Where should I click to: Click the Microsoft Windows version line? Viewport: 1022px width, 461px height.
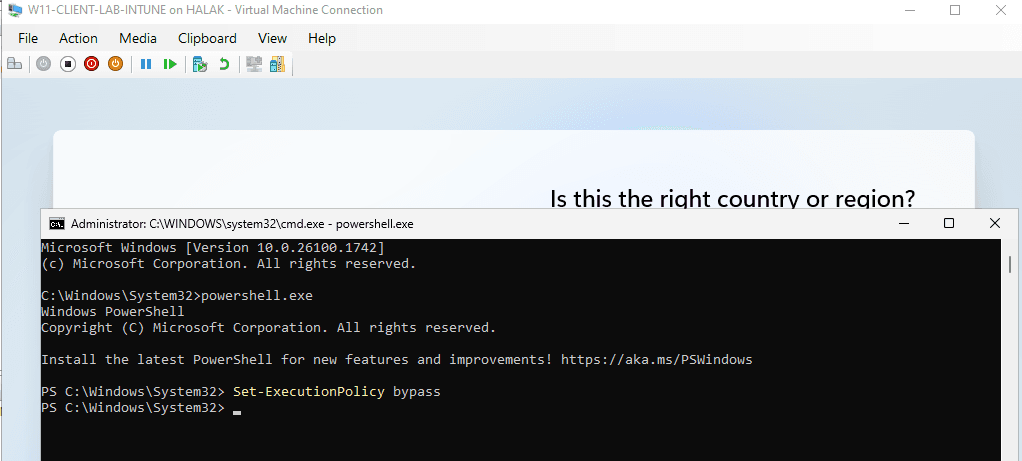(x=212, y=248)
